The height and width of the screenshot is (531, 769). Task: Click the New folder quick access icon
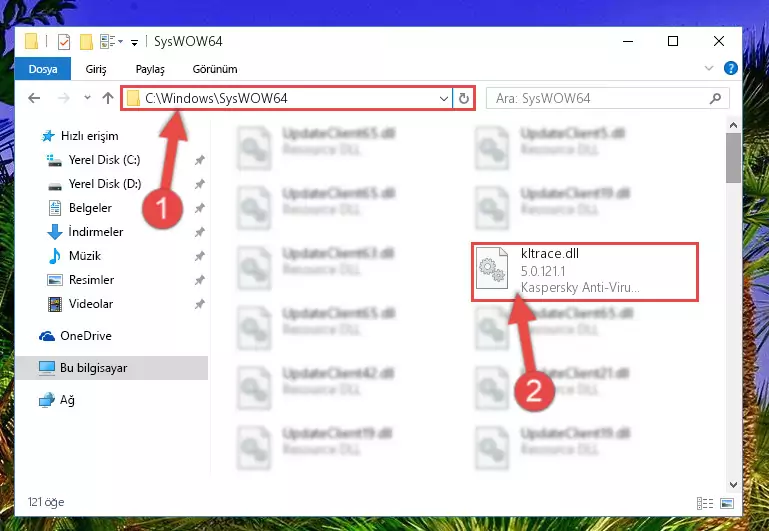click(x=86, y=42)
